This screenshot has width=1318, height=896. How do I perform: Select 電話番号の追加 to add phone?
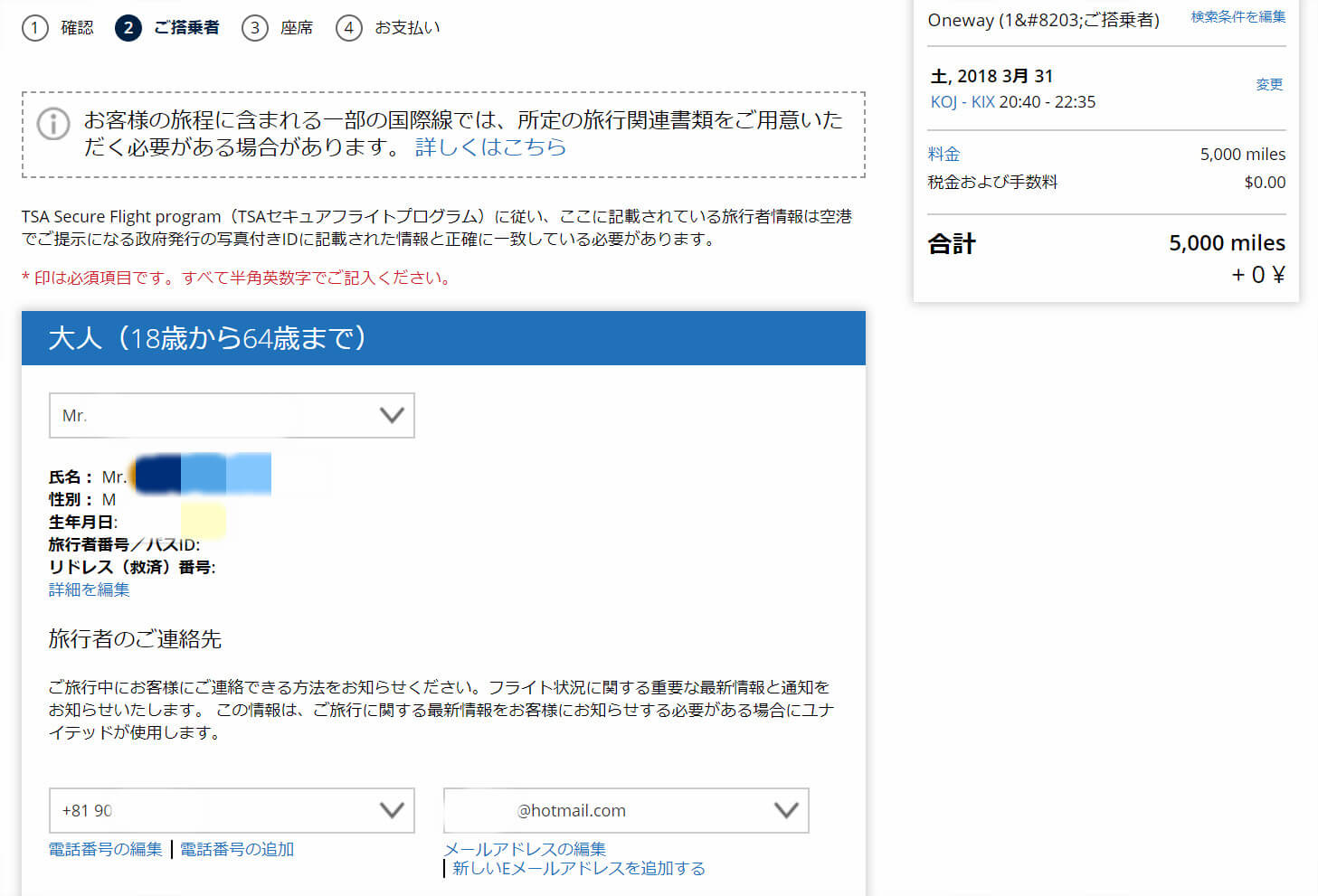(x=237, y=849)
